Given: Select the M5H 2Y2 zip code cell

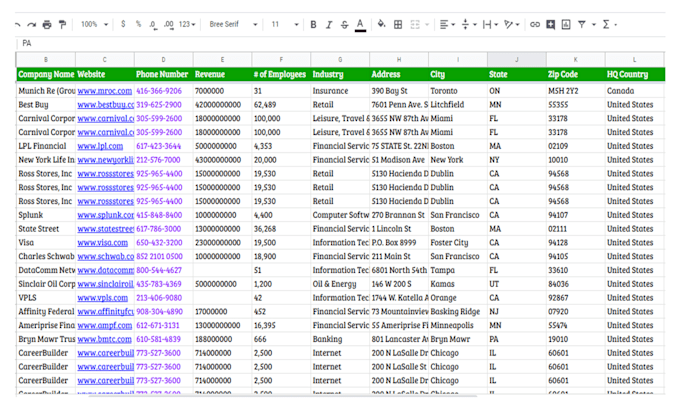Looking at the screenshot, I should pyautogui.click(x=575, y=91).
